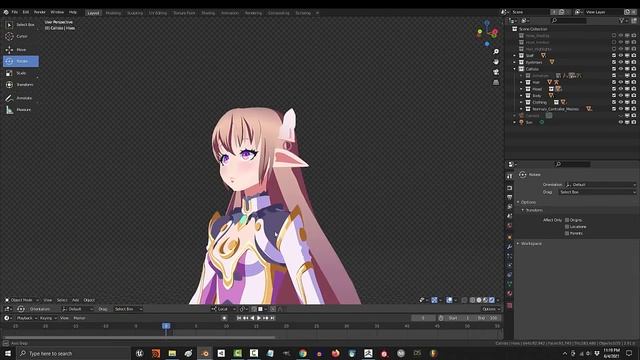Open the View Layer properties tab icon
This screenshot has height=360, width=640.
(509, 207)
